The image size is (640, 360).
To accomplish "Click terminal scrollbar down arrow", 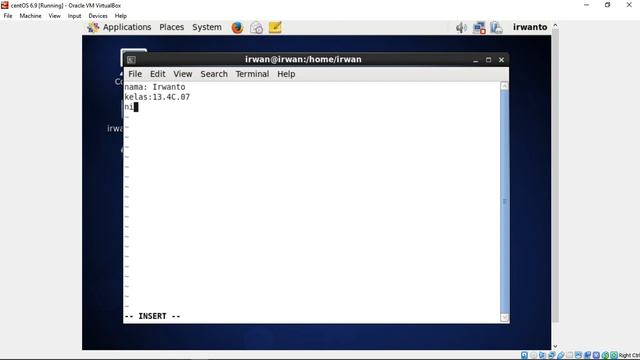I will 504,318.
